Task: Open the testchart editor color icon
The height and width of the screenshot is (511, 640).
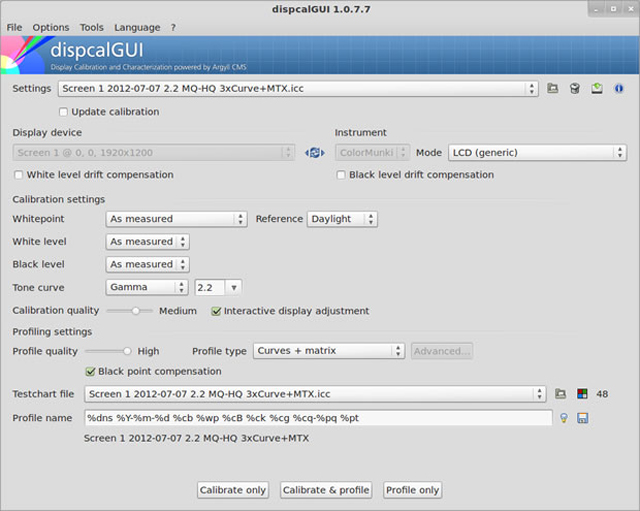Action: pos(582,394)
